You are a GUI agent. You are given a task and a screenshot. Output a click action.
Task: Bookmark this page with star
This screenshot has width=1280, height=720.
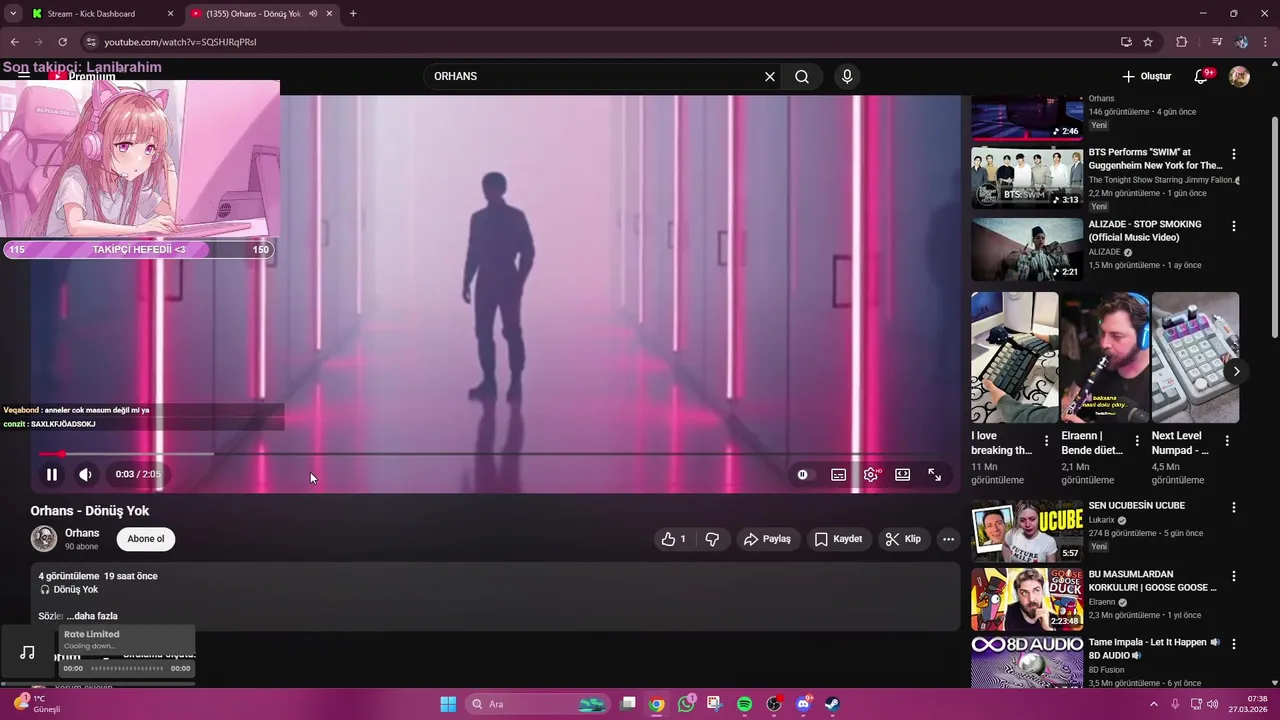1148,42
